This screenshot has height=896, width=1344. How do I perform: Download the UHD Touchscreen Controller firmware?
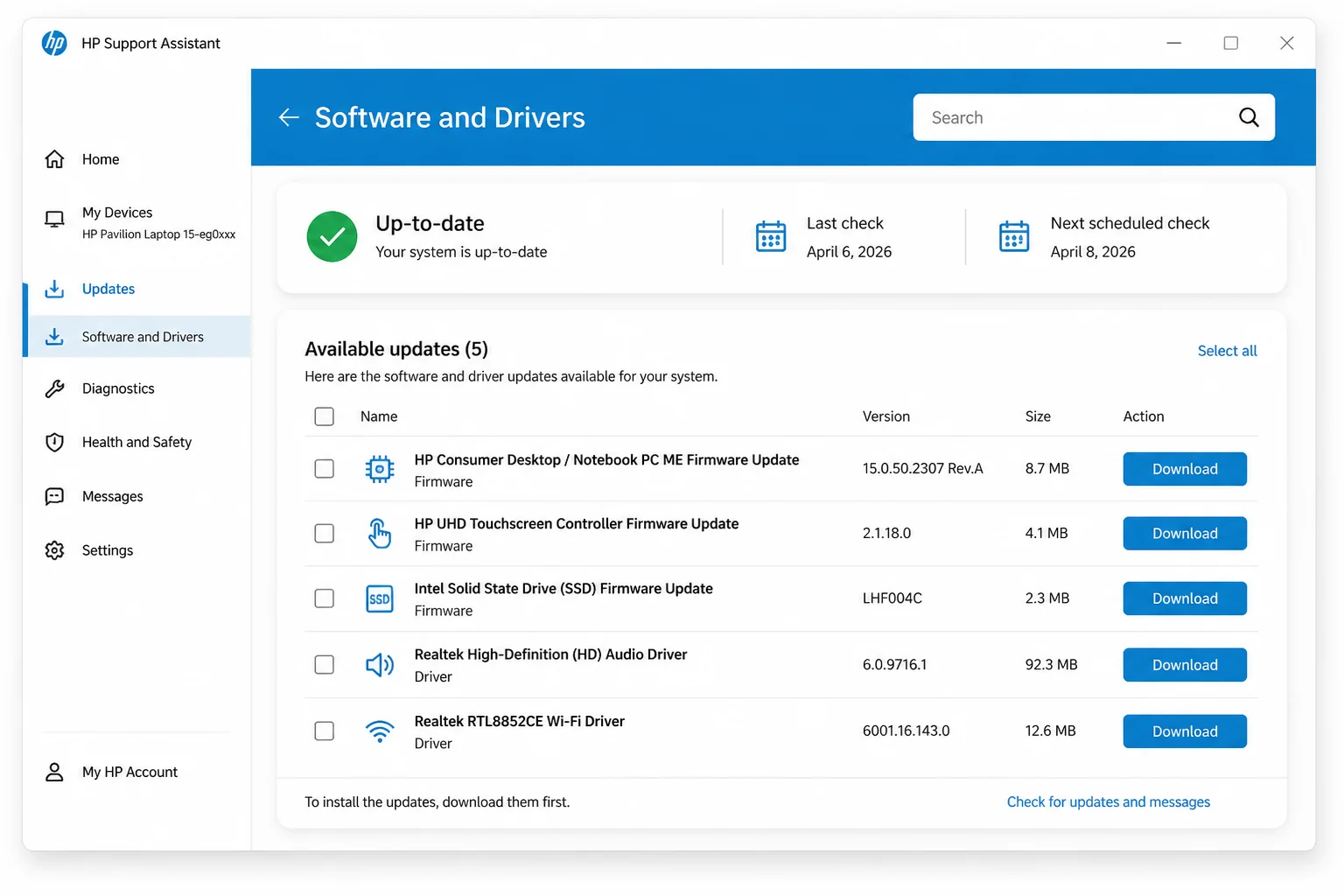tap(1185, 534)
